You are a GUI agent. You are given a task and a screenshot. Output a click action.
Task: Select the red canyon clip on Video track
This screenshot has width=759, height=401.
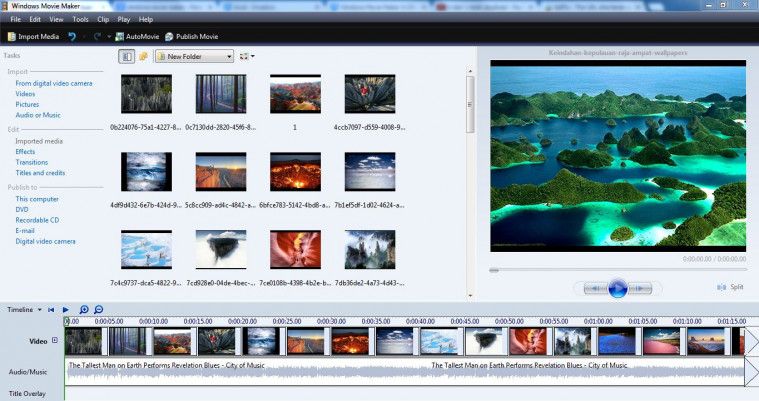click(x=528, y=341)
